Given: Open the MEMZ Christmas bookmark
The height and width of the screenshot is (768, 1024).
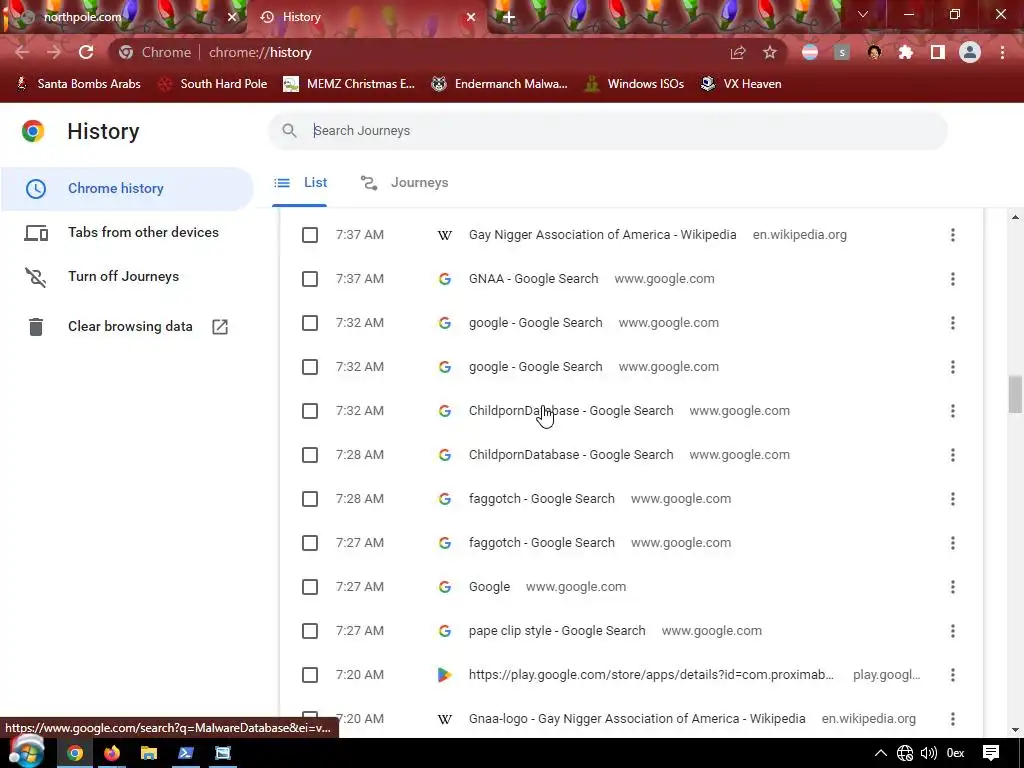Looking at the screenshot, I should (349, 84).
